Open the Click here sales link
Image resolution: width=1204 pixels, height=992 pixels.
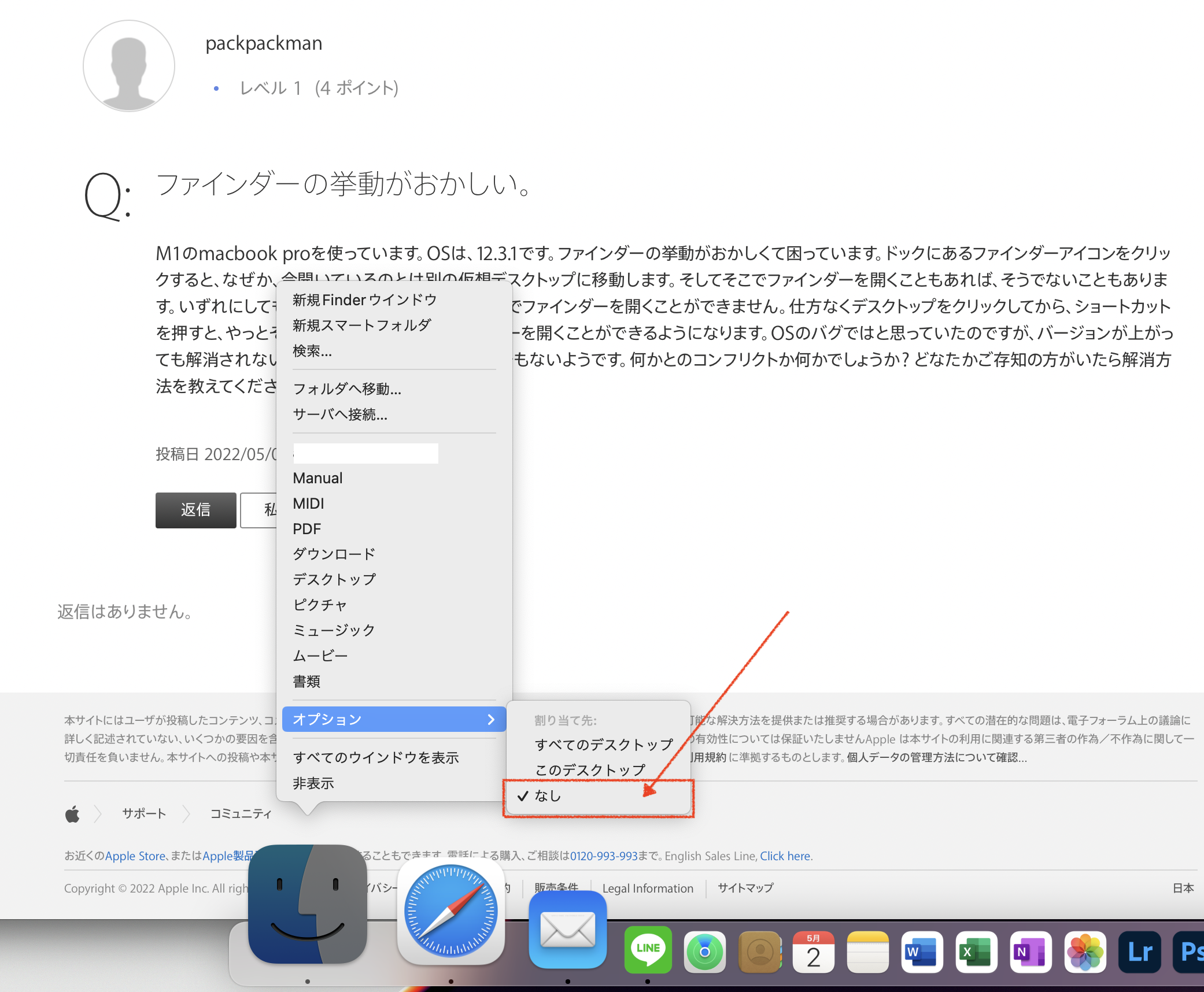[x=785, y=856]
